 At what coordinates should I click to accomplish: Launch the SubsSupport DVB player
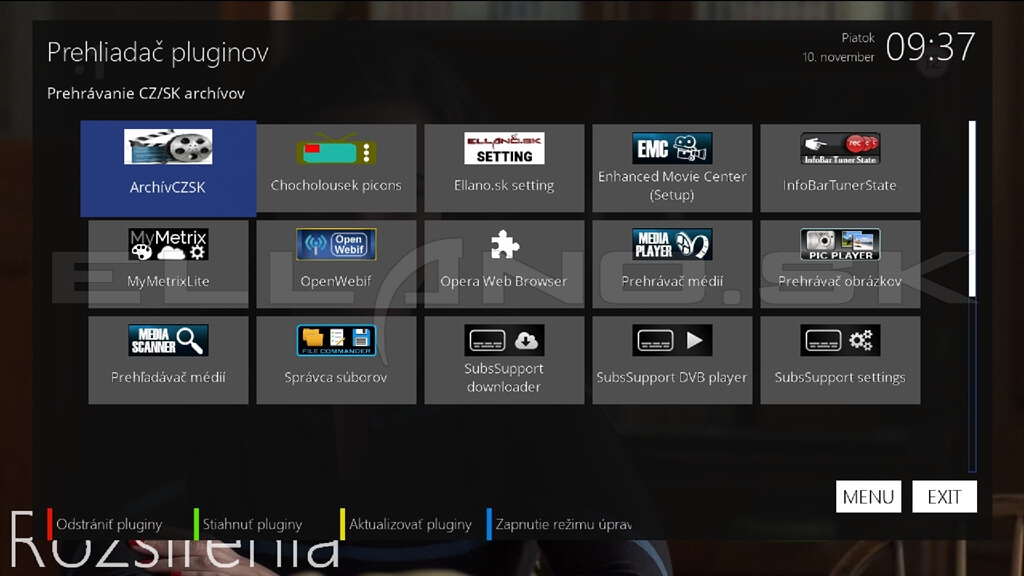point(672,360)
